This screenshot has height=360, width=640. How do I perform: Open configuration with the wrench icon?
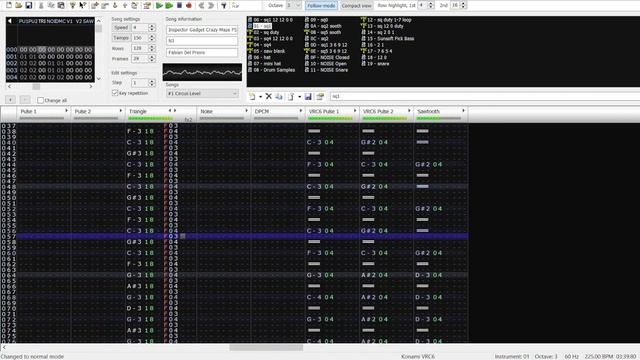[224, 5]
